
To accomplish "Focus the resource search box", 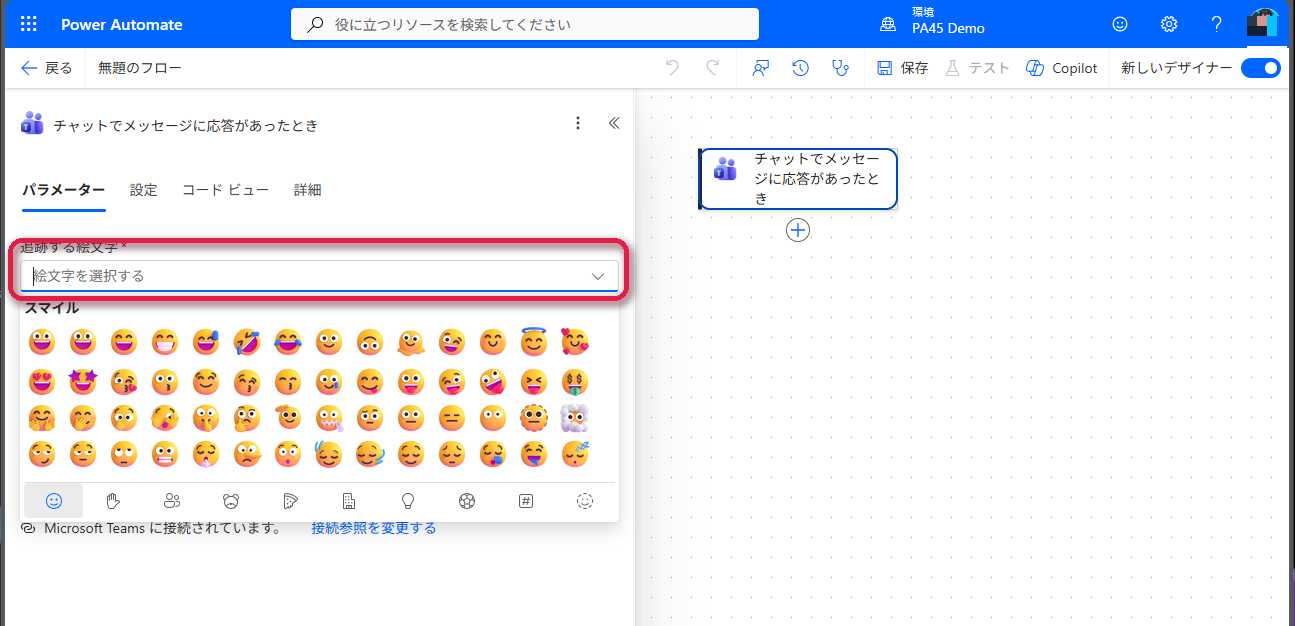I will click(x=525, y=24).
